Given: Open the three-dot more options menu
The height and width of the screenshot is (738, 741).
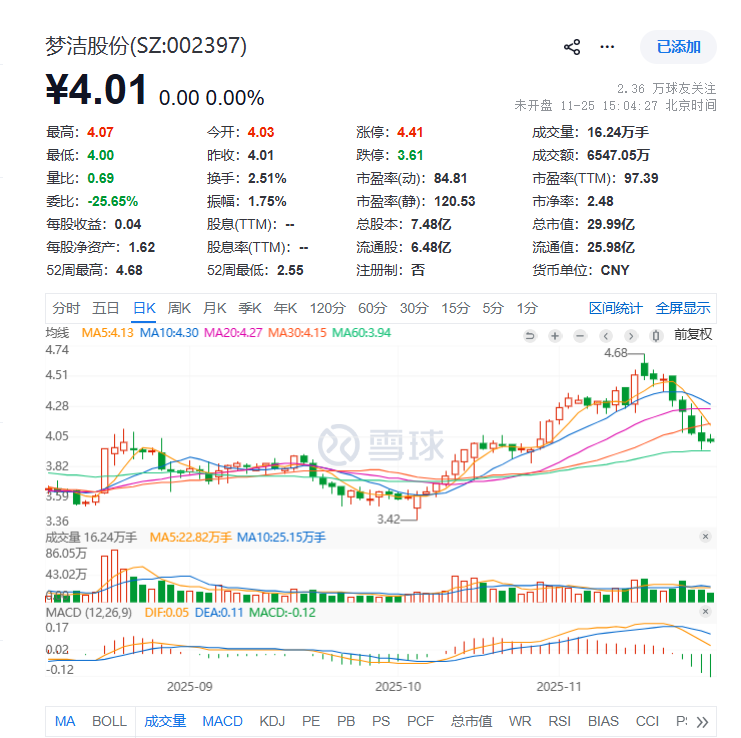Looking at the screenshot, I should click(607, 47).
